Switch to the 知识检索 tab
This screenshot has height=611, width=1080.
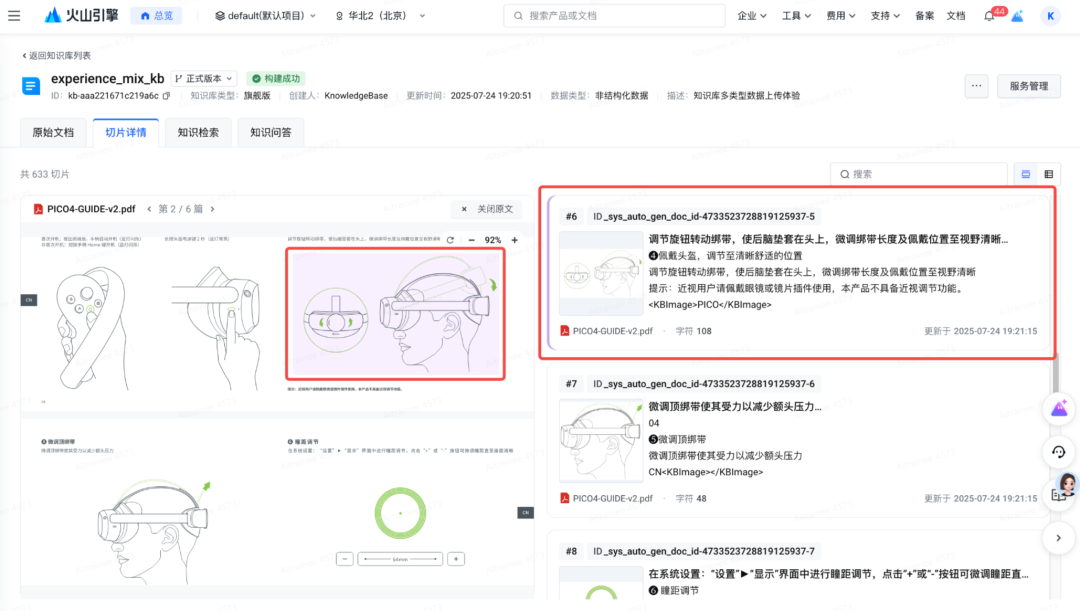tap(198, 132)
